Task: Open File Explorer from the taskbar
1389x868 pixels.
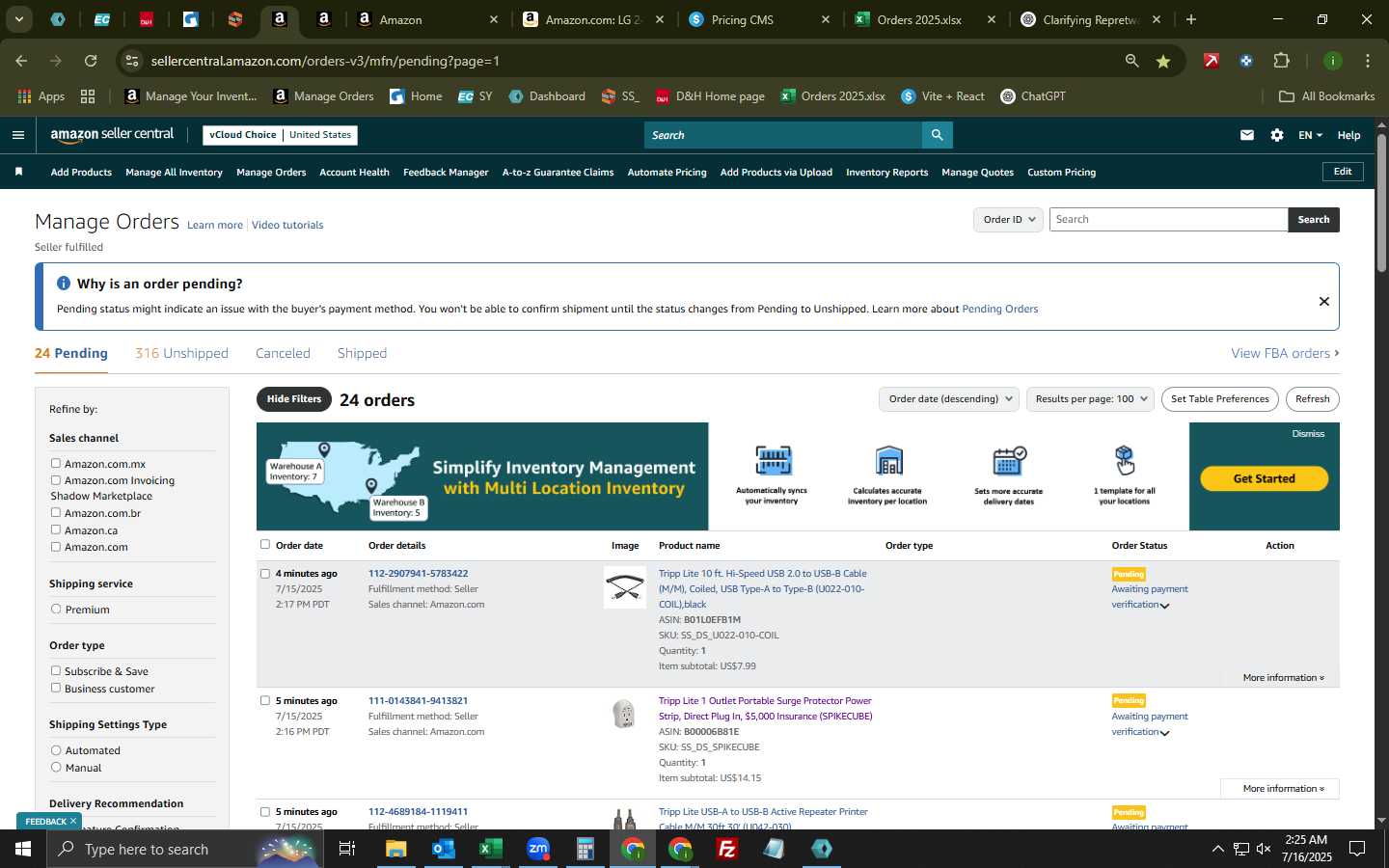Action: (x=396, y=849)
